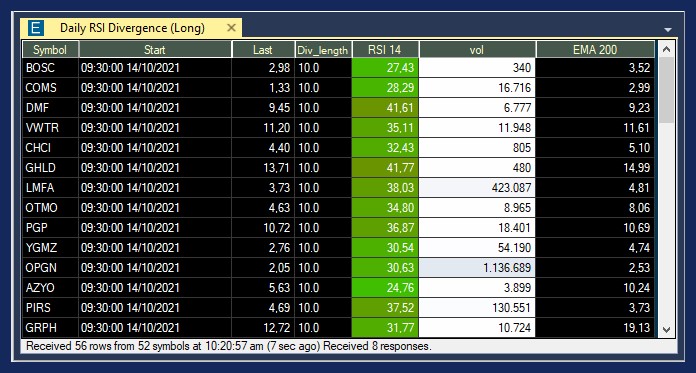Click EMA 200 value 19,13 for GRPH

(x=595, y=327)
